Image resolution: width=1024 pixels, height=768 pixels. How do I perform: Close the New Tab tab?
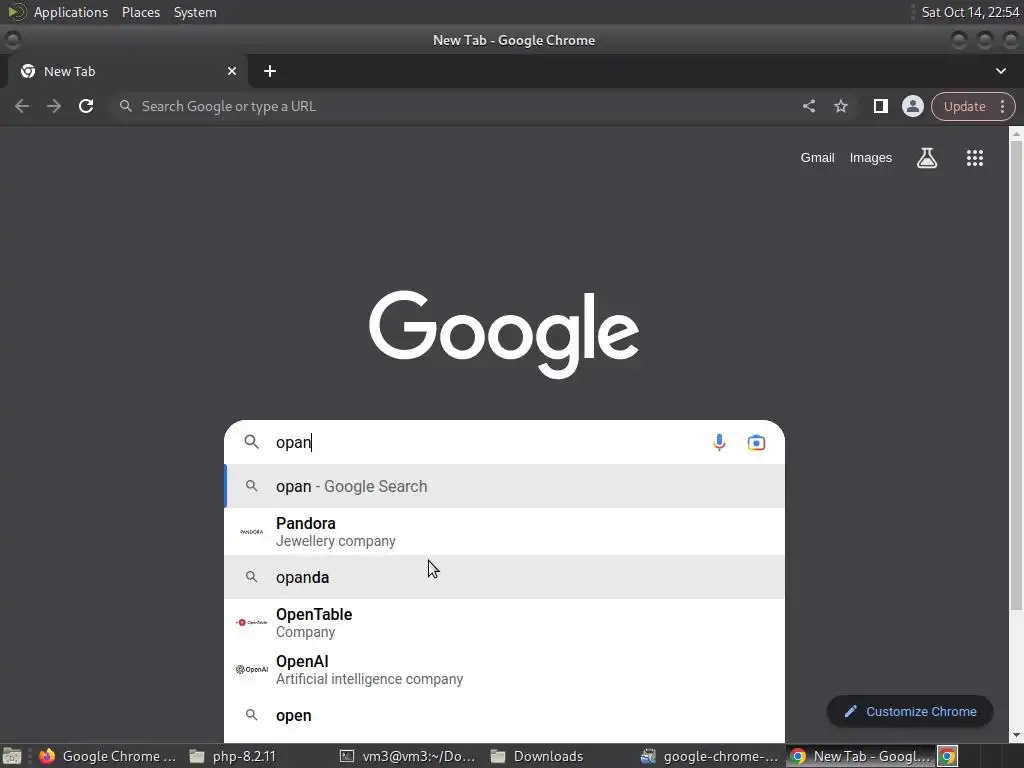coord(232,71)
